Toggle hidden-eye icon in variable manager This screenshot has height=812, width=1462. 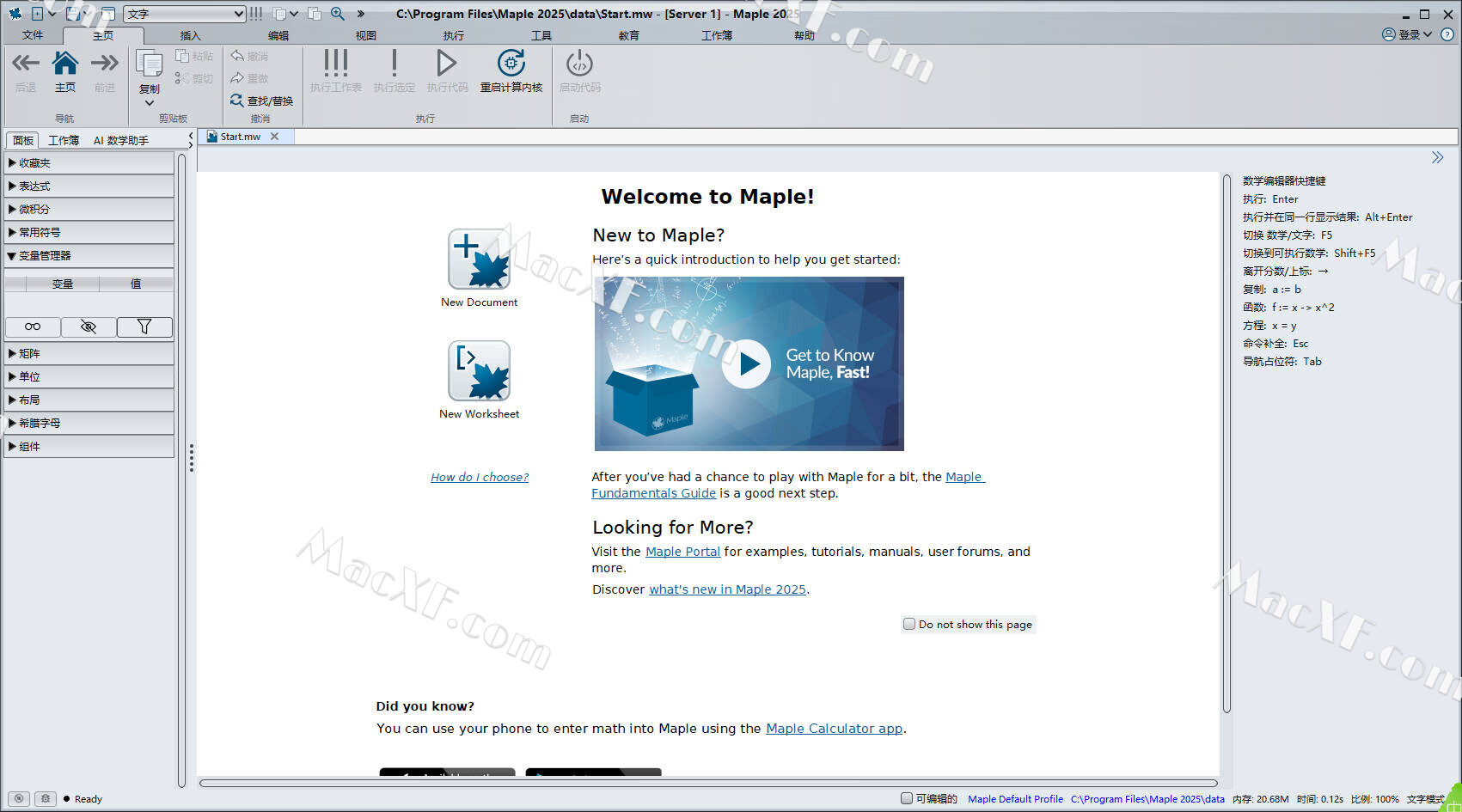pos(89,327)
